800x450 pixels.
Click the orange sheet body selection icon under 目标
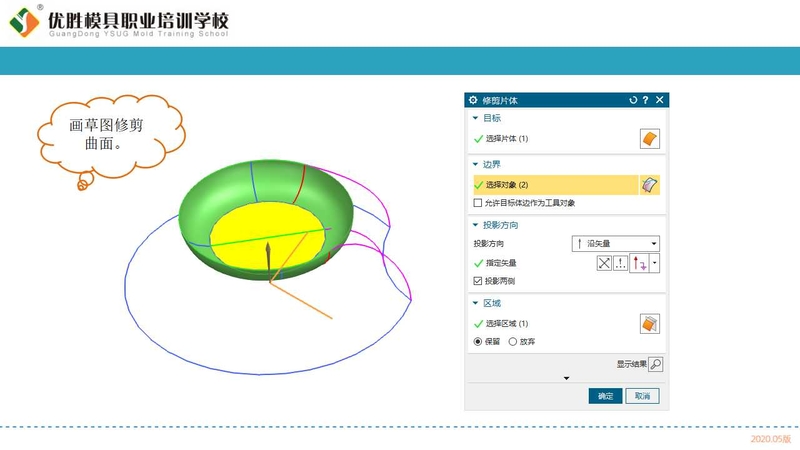(x=649, y=139)
